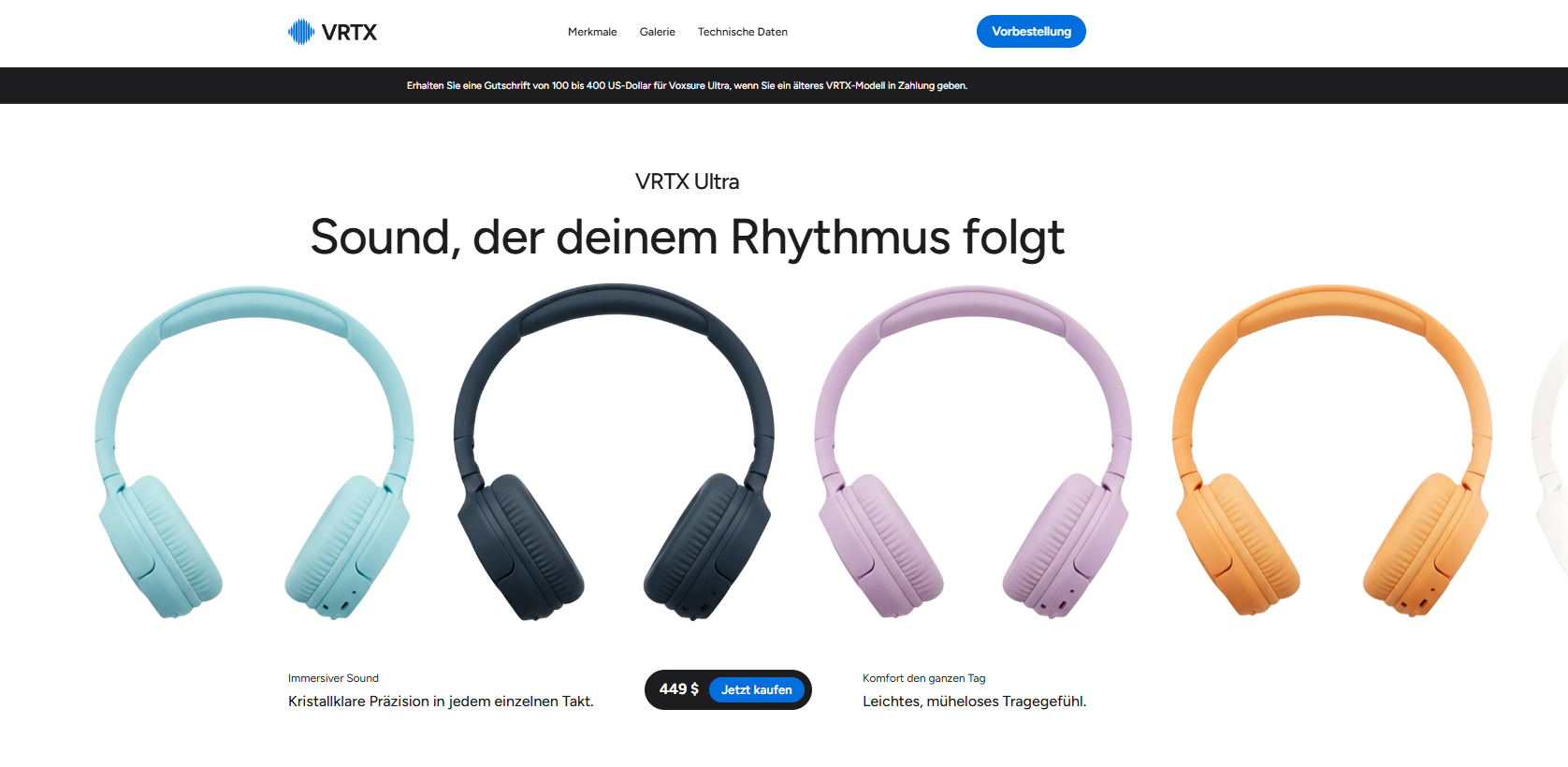Click the 449 $ price label
This screenshot has width=1568, height=767.
coord(679,689)
